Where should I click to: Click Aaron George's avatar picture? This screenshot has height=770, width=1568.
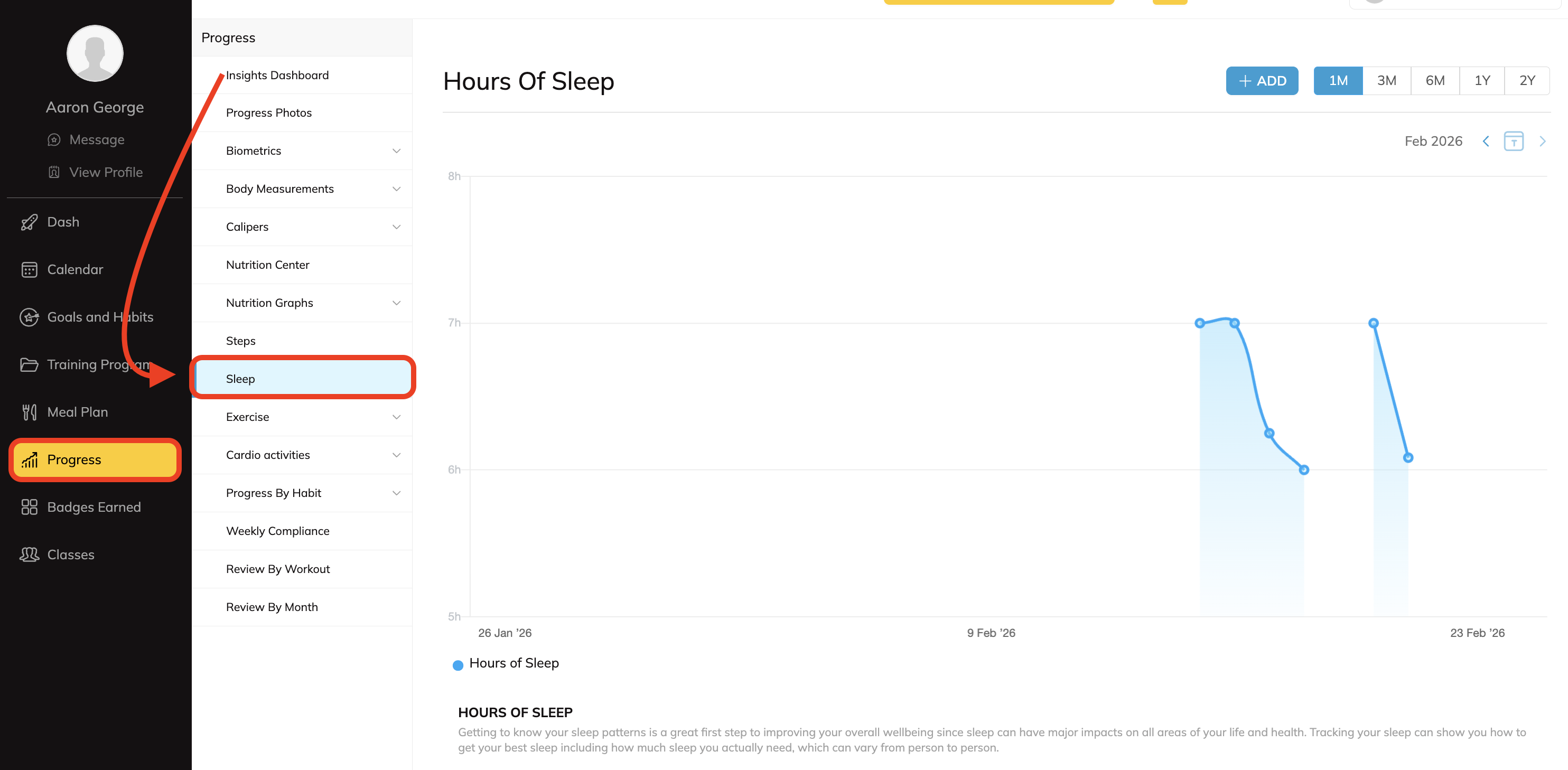[x=95, y=53]
